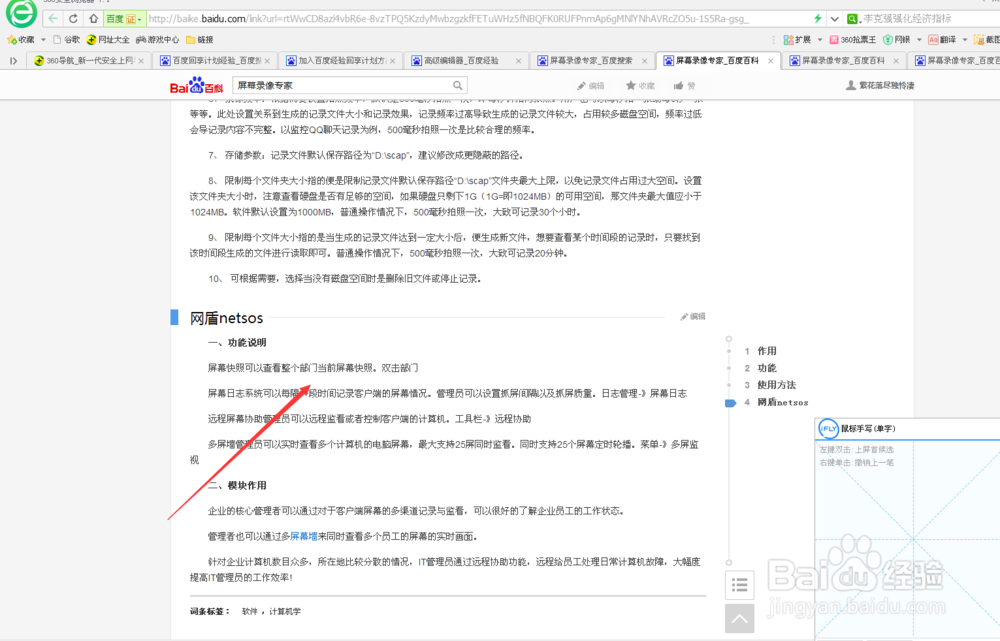
Task: Open the 收藏 favorites star button
Action: pyautogui.click(x=20, y=40)
